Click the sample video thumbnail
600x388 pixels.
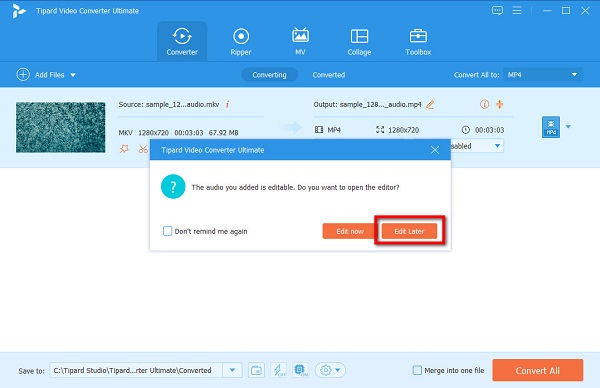(60, 127)
